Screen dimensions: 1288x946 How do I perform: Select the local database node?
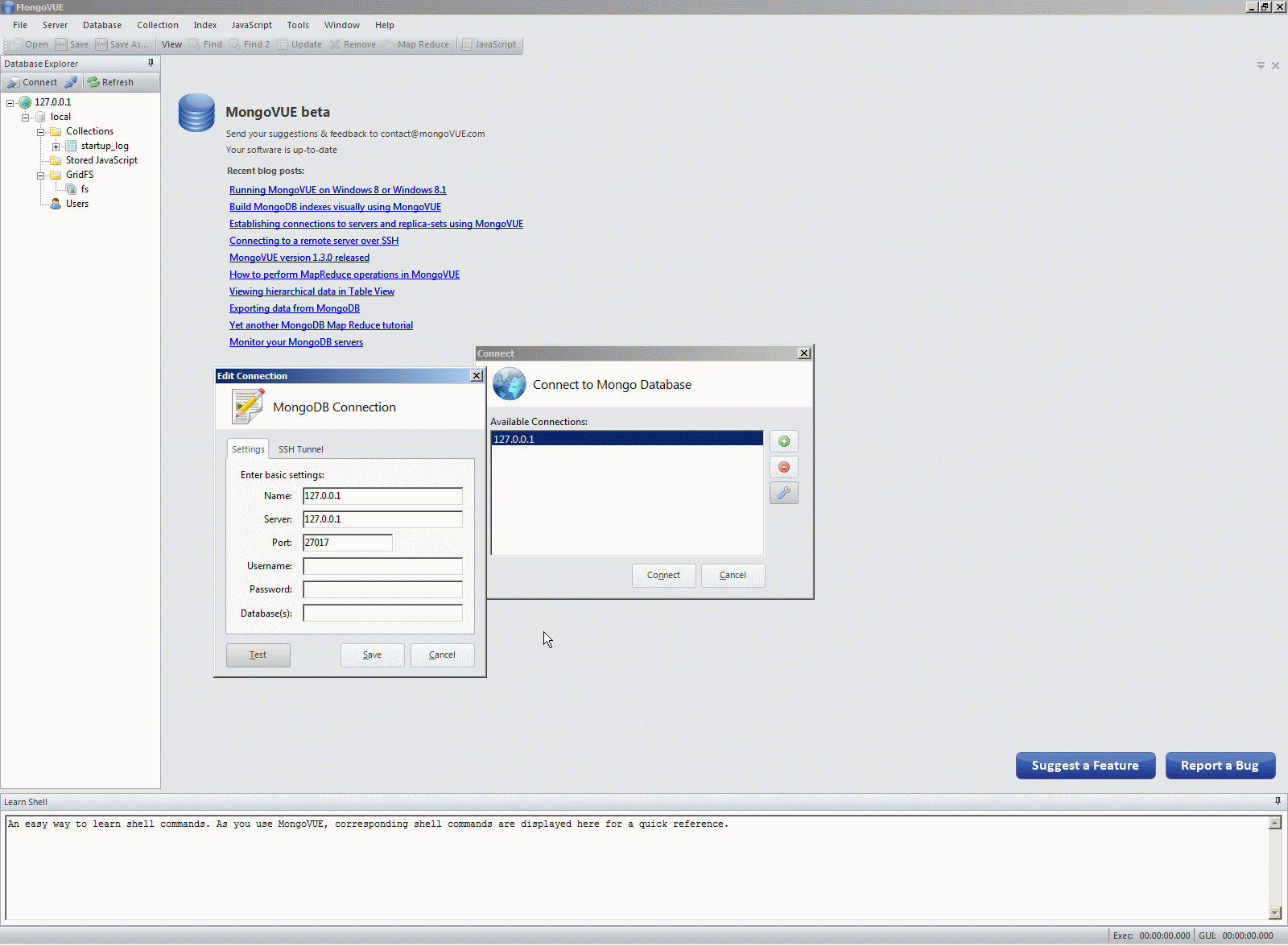click(x=60, y=117)
